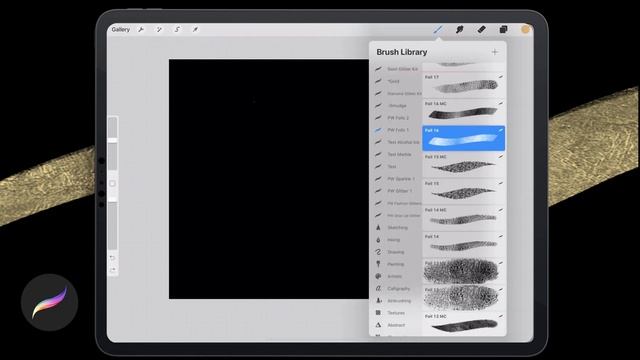Image resolution: width=640 pixels, height=360 pixels.
Task: Open the Layers panel icon
Action: pos(503,29)
